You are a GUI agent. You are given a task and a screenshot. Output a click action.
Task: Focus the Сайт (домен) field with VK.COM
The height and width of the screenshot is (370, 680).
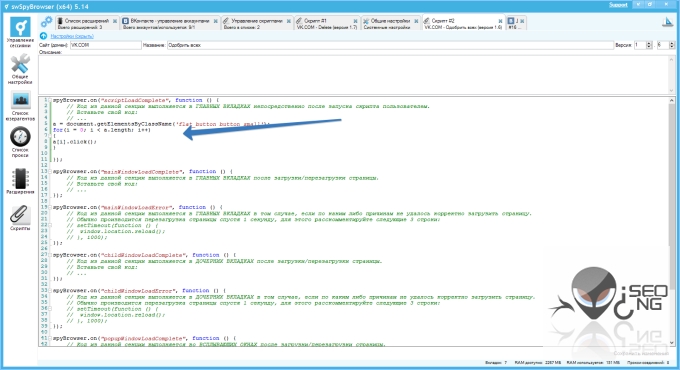[x=105, y=45]
